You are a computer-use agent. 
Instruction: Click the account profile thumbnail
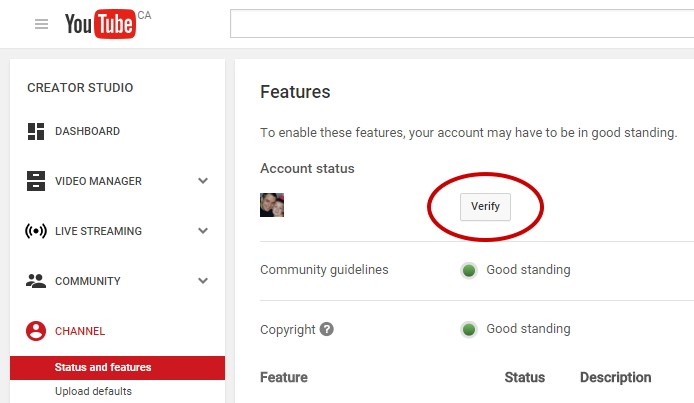click(x=272, y=205)
